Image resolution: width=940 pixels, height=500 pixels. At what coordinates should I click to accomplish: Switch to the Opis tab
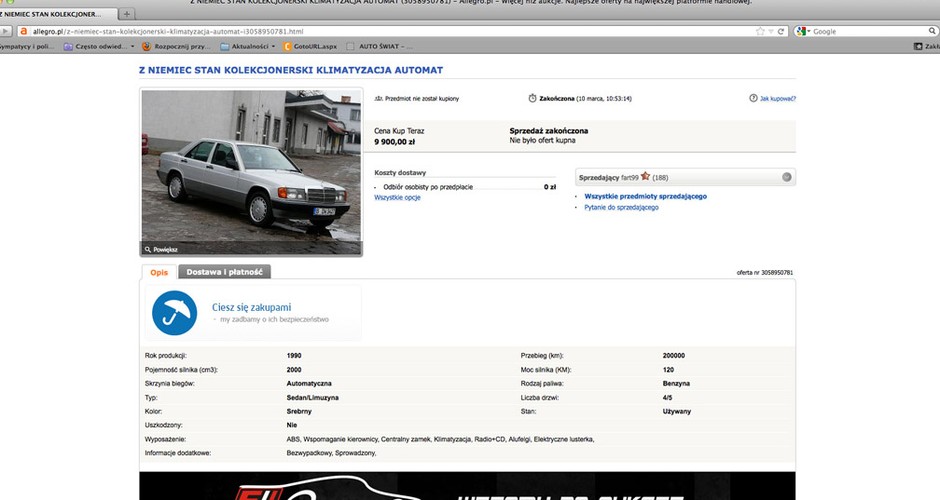point(159,272)
